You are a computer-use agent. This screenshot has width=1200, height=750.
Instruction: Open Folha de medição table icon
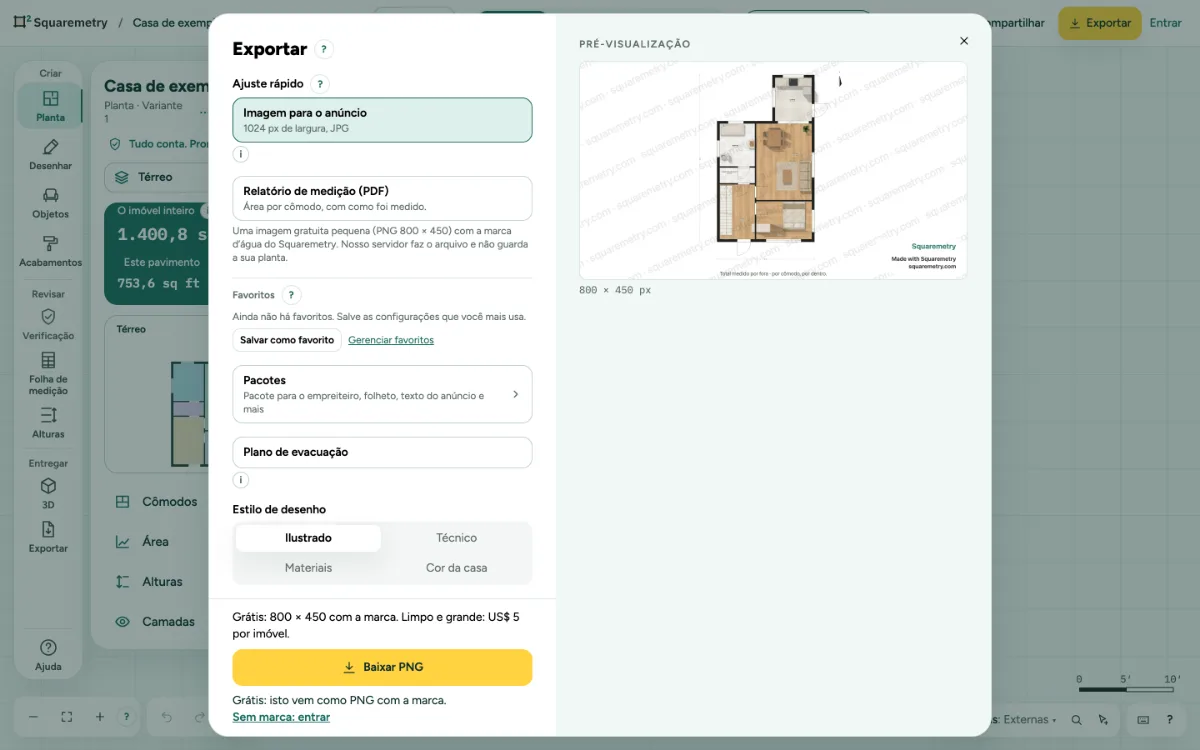click(48, 373)
